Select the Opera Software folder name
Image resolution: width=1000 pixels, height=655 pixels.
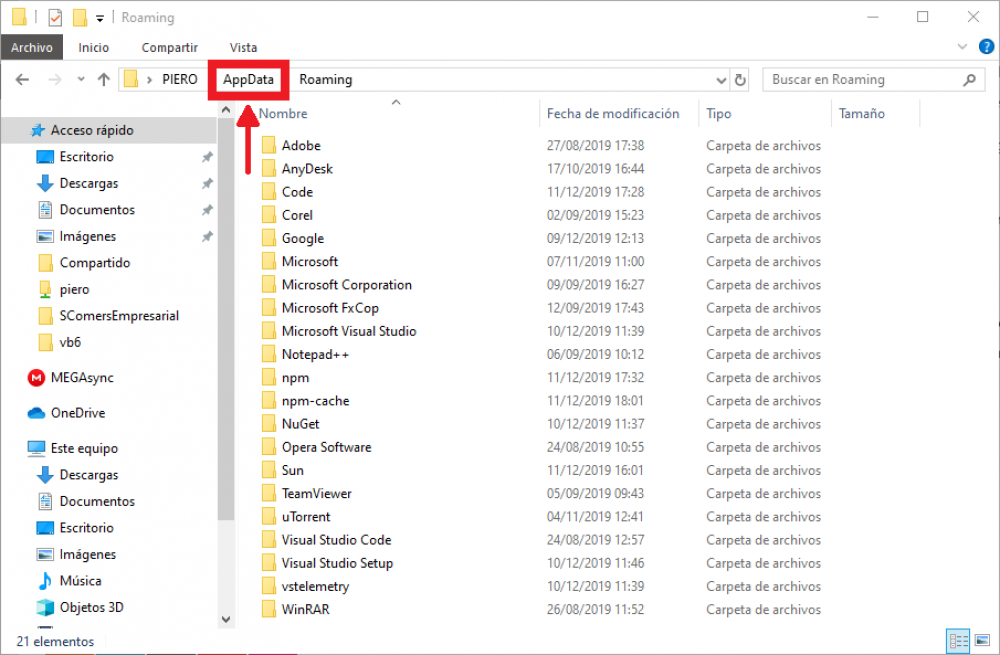click(327, 447)
